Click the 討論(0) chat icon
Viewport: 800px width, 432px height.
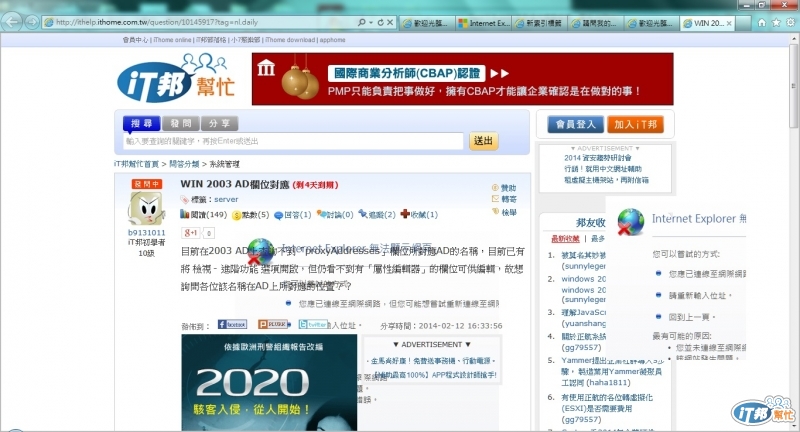(x=321, y=214)
